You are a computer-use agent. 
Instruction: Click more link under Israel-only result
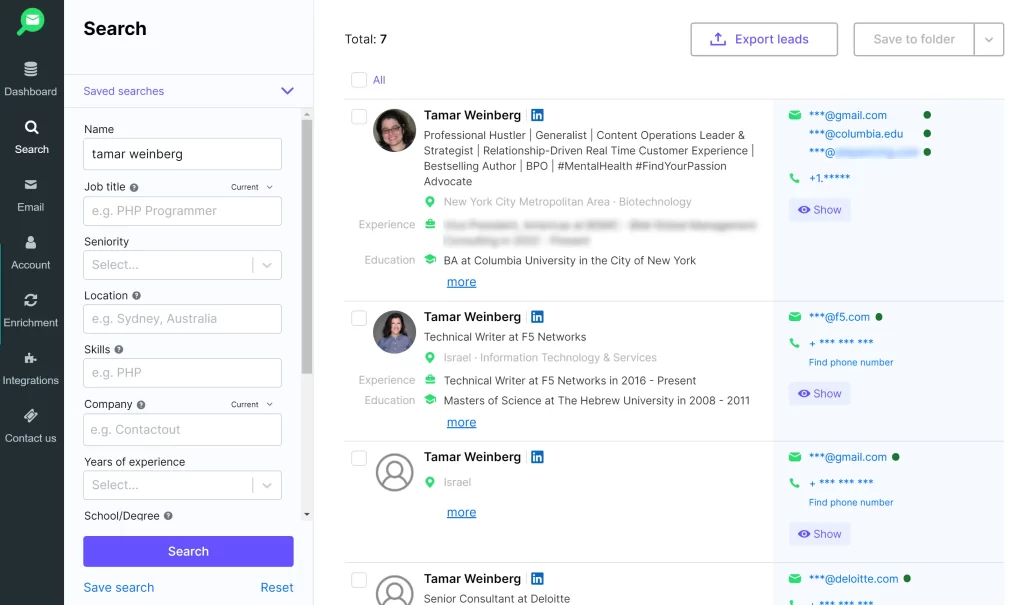point(462,513)
